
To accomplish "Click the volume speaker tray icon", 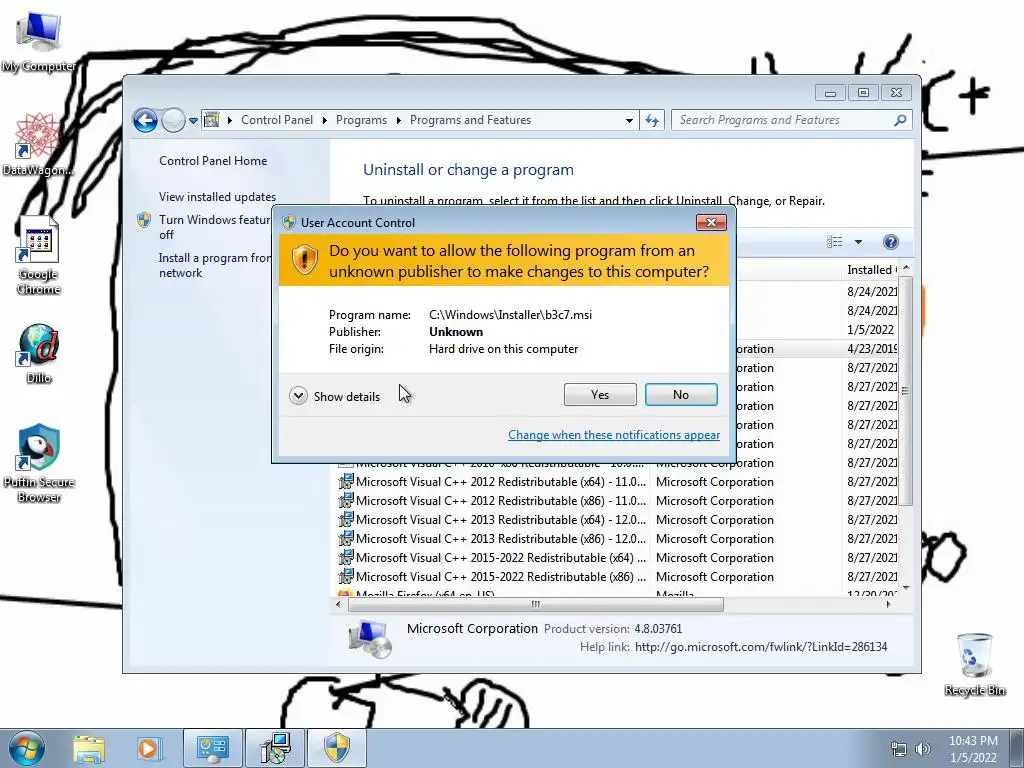I will click(923, 749).
